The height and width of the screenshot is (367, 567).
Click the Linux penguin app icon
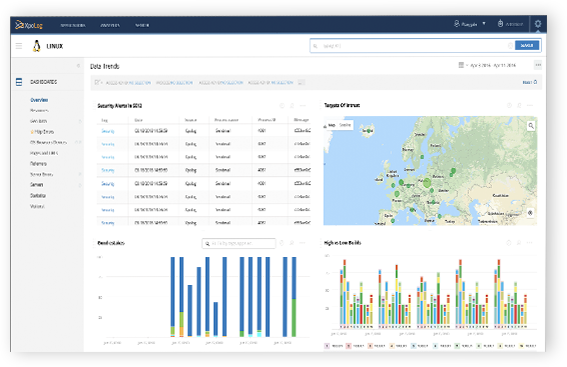[37, 46]
